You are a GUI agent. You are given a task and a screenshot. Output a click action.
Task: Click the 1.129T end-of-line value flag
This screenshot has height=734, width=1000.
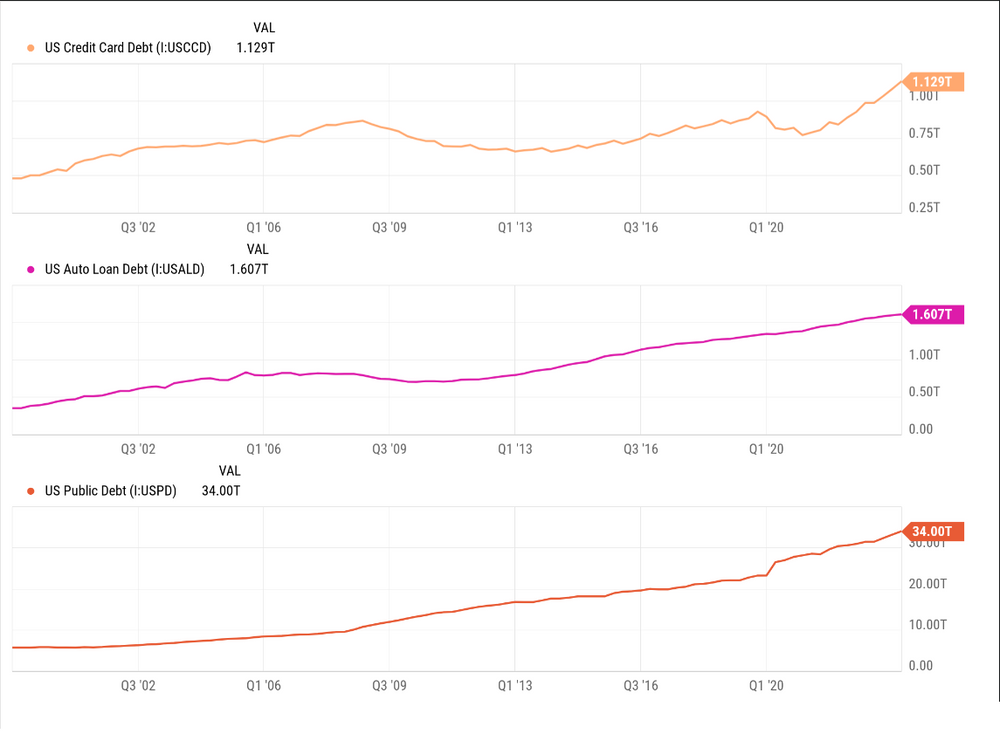(x=932, y=81)
